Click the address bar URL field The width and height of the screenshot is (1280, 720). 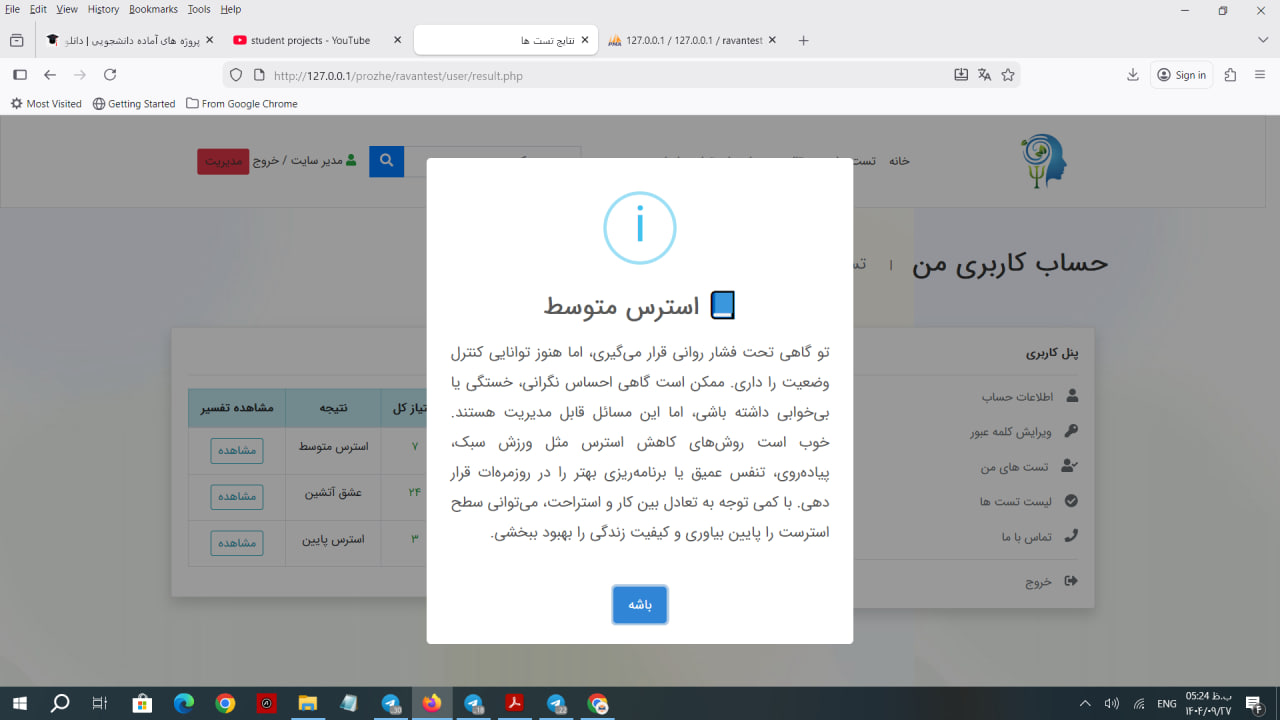(x=600, y=75)
